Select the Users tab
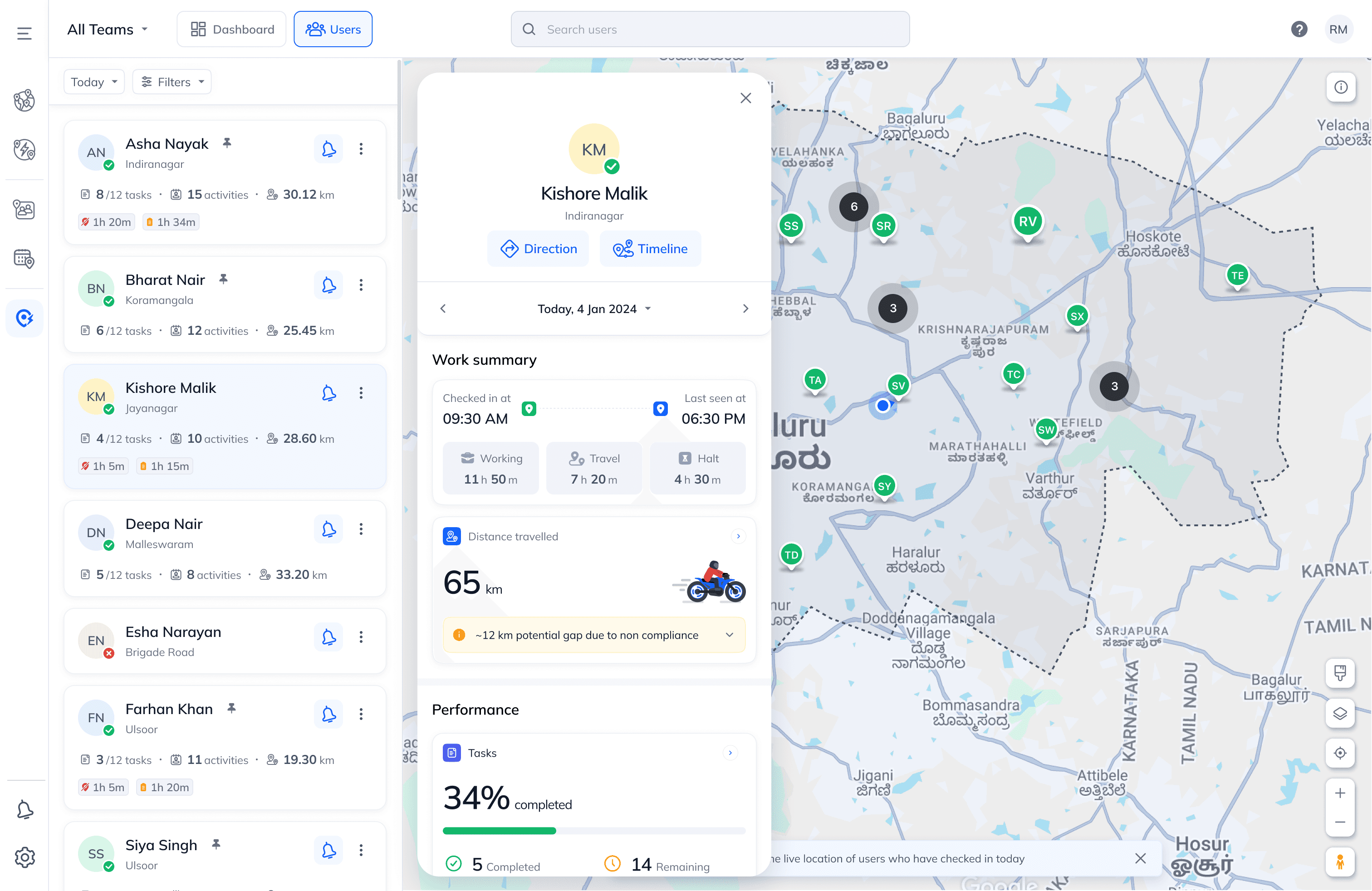The image size is (1372, 891). click(333, 29)
